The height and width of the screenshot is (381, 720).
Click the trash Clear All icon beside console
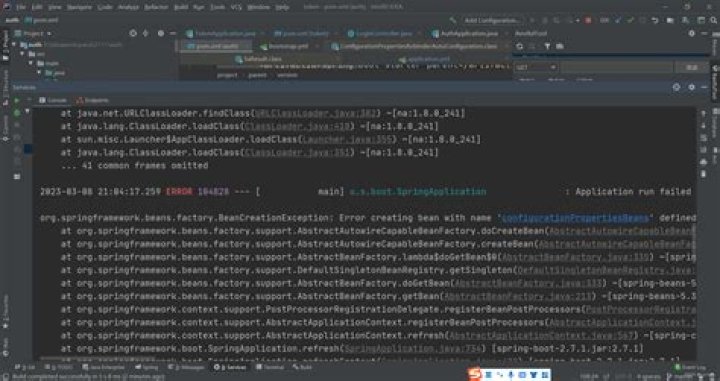click(x=703, y=174)
